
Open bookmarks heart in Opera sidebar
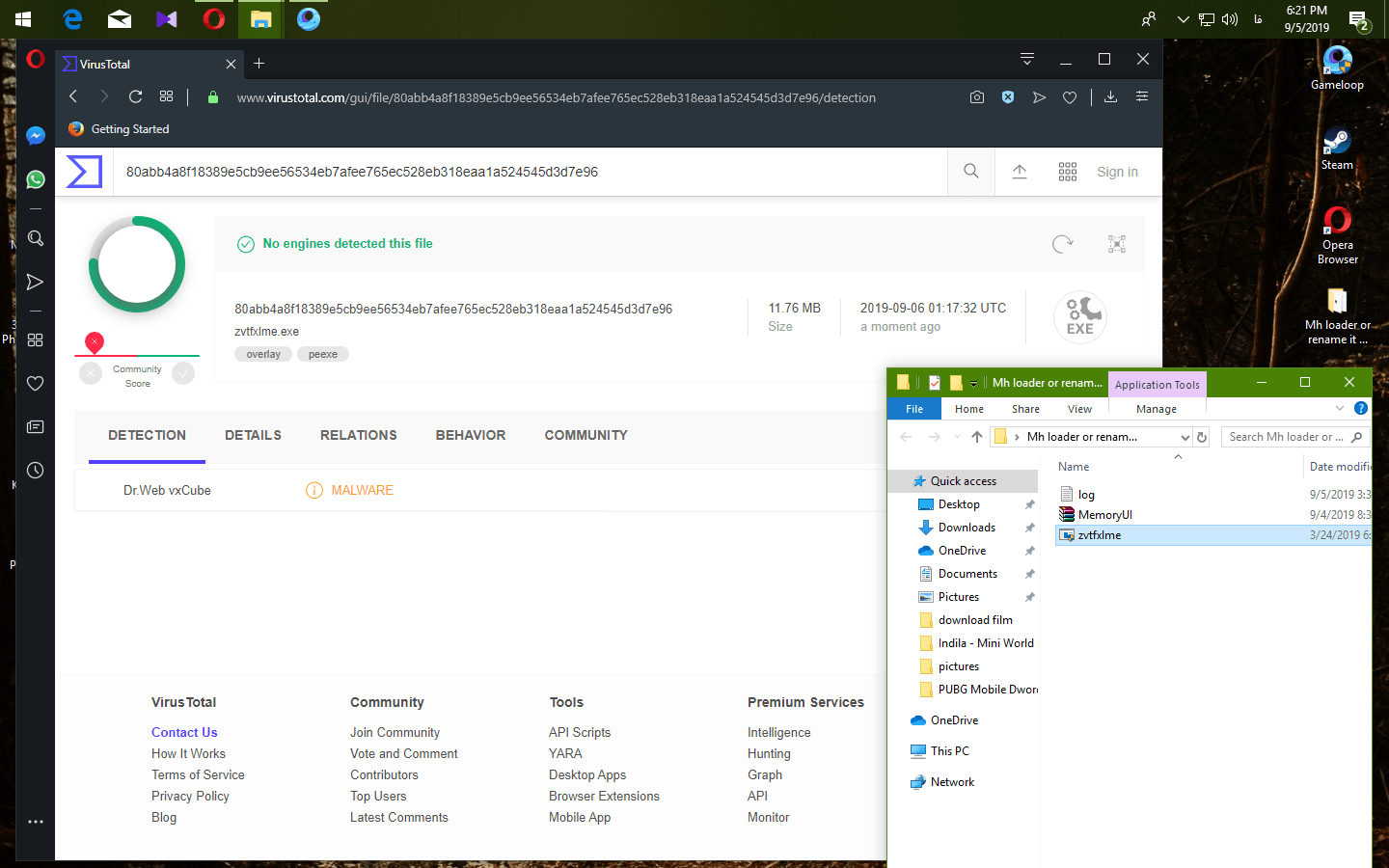click(x=36, y=383)
